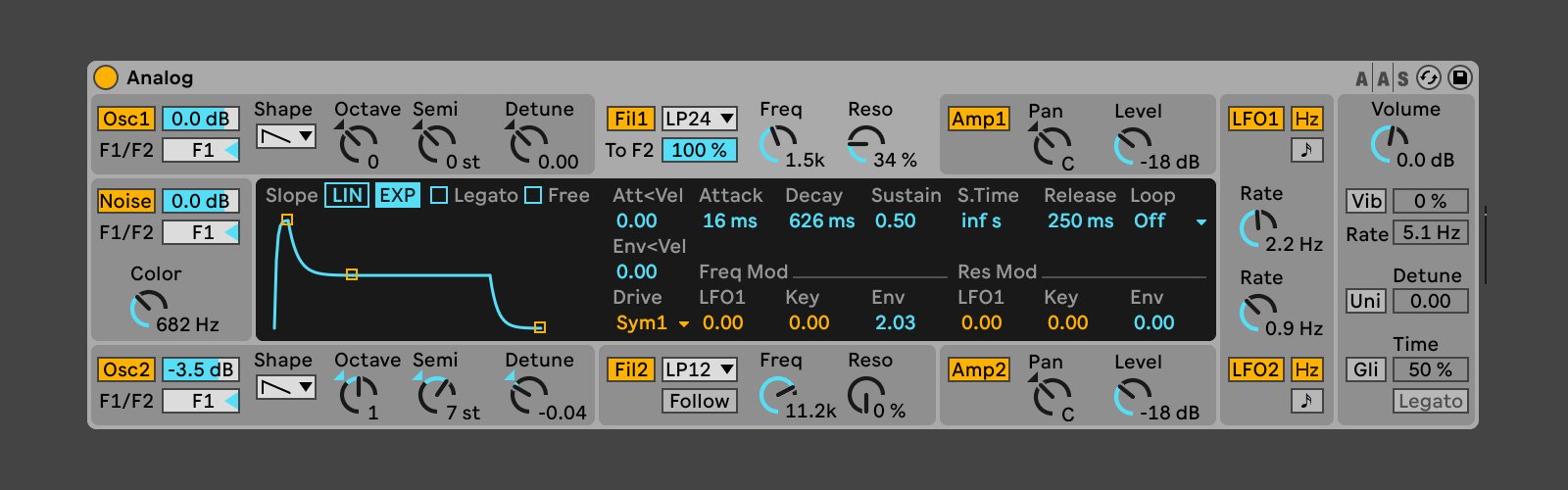Click the Fil1 Reso knob
Screen dimensions: 1568x490
(x=865, y=144)
